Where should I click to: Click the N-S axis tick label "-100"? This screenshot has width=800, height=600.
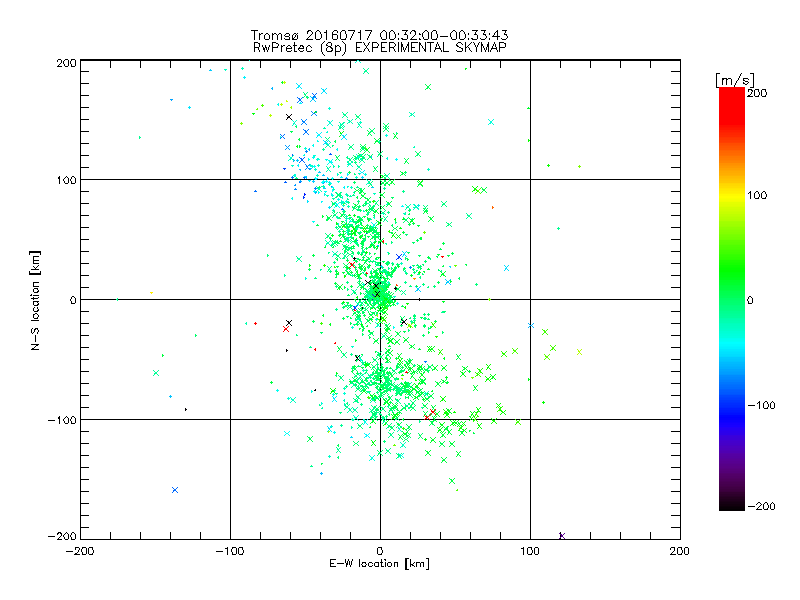[x=62, y=420]
